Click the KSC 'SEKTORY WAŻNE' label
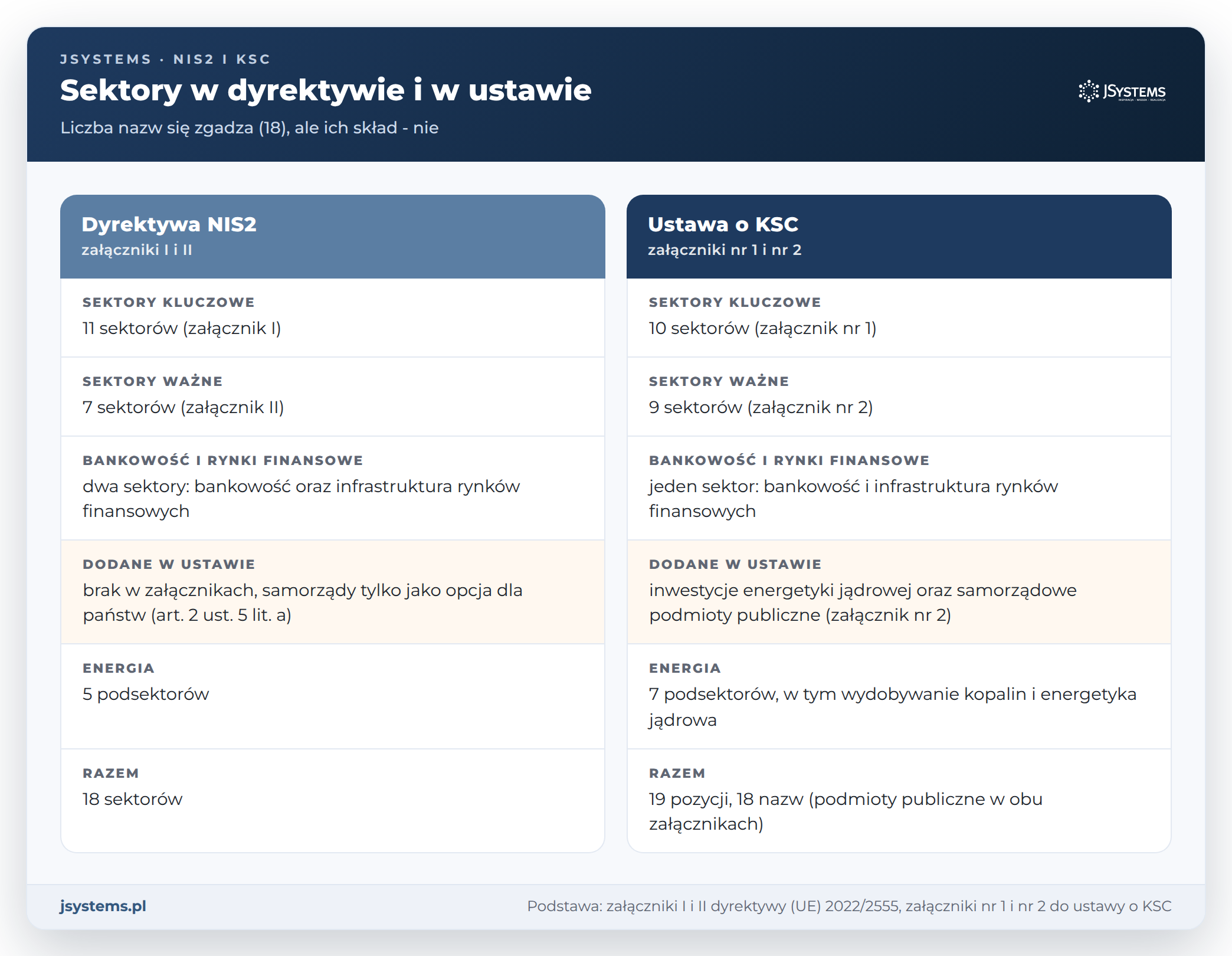 pos(719,381)
